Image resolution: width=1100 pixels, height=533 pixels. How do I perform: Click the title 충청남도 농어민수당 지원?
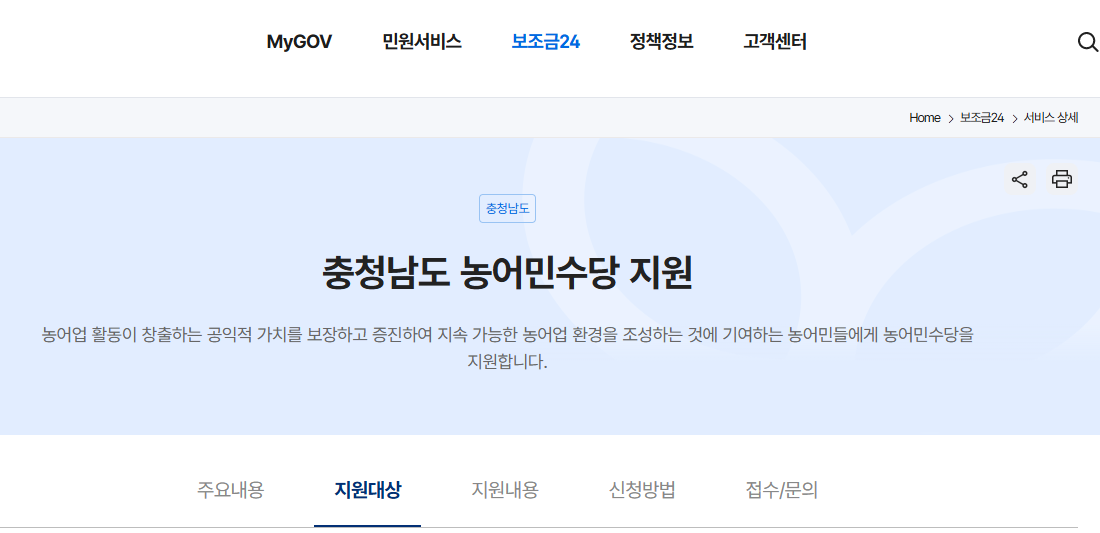[507, 274]
